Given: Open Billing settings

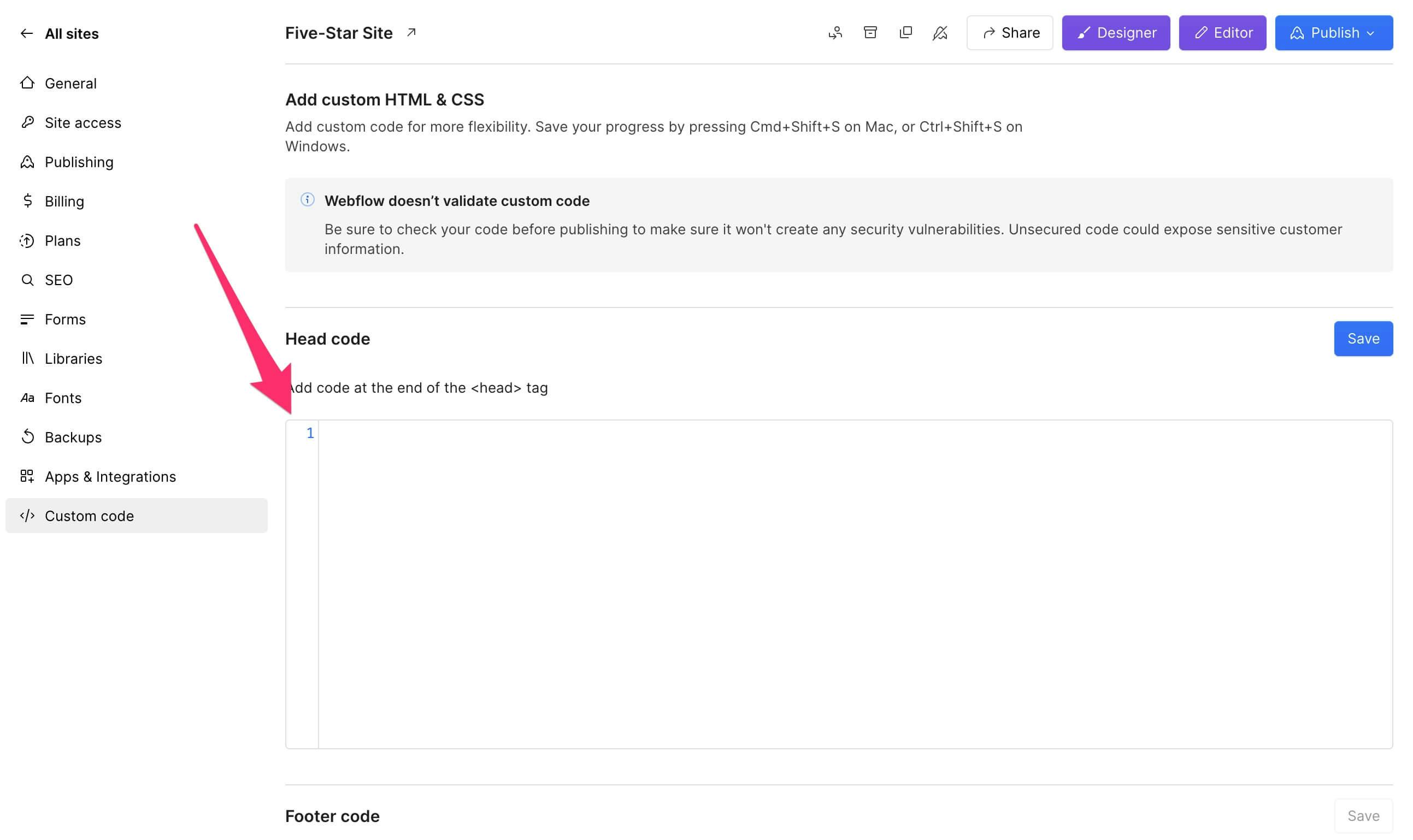Looking at the screenshot, I should (136, 201).
